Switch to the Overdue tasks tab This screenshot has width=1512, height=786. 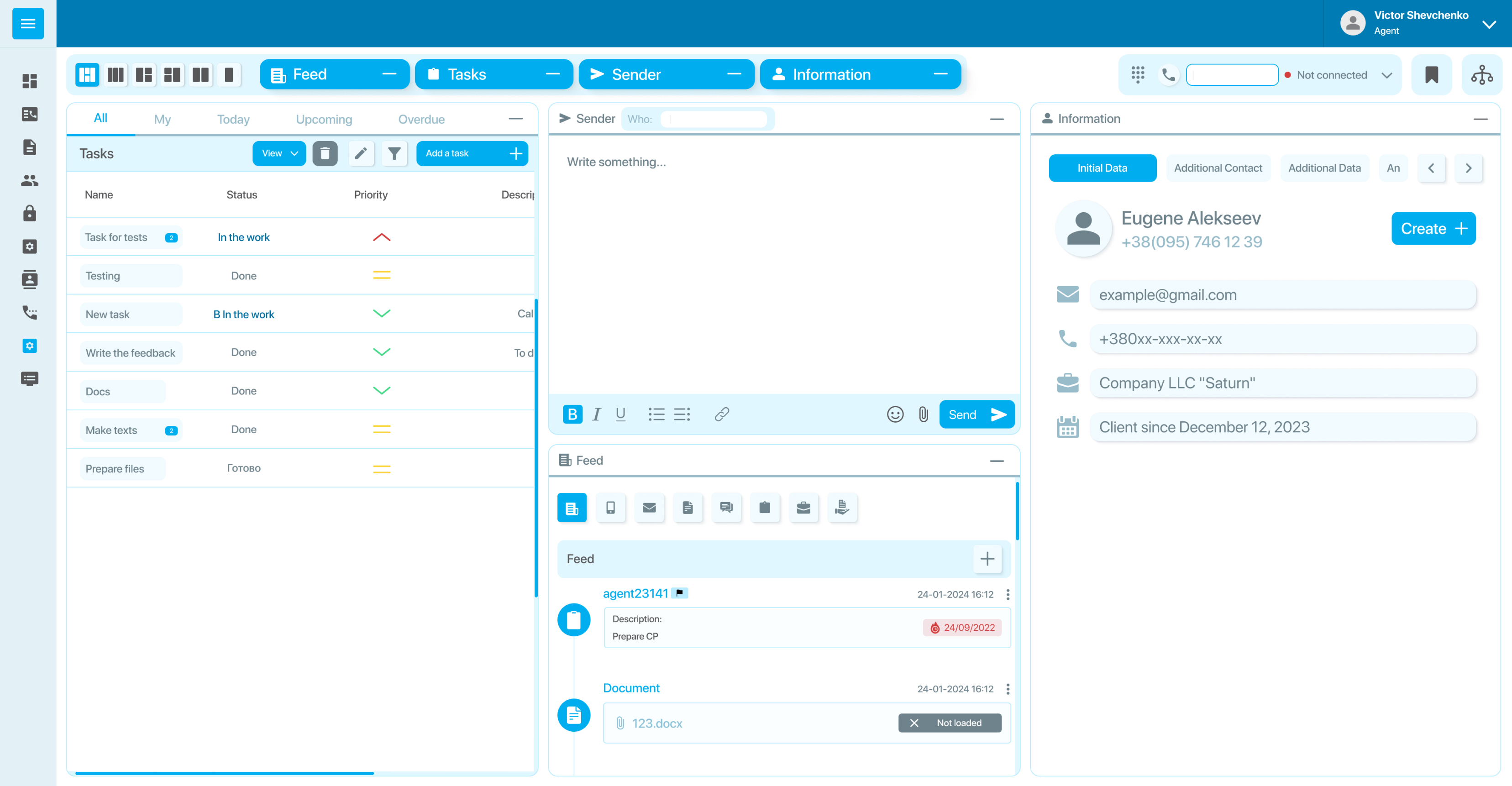tap(421, 119)
